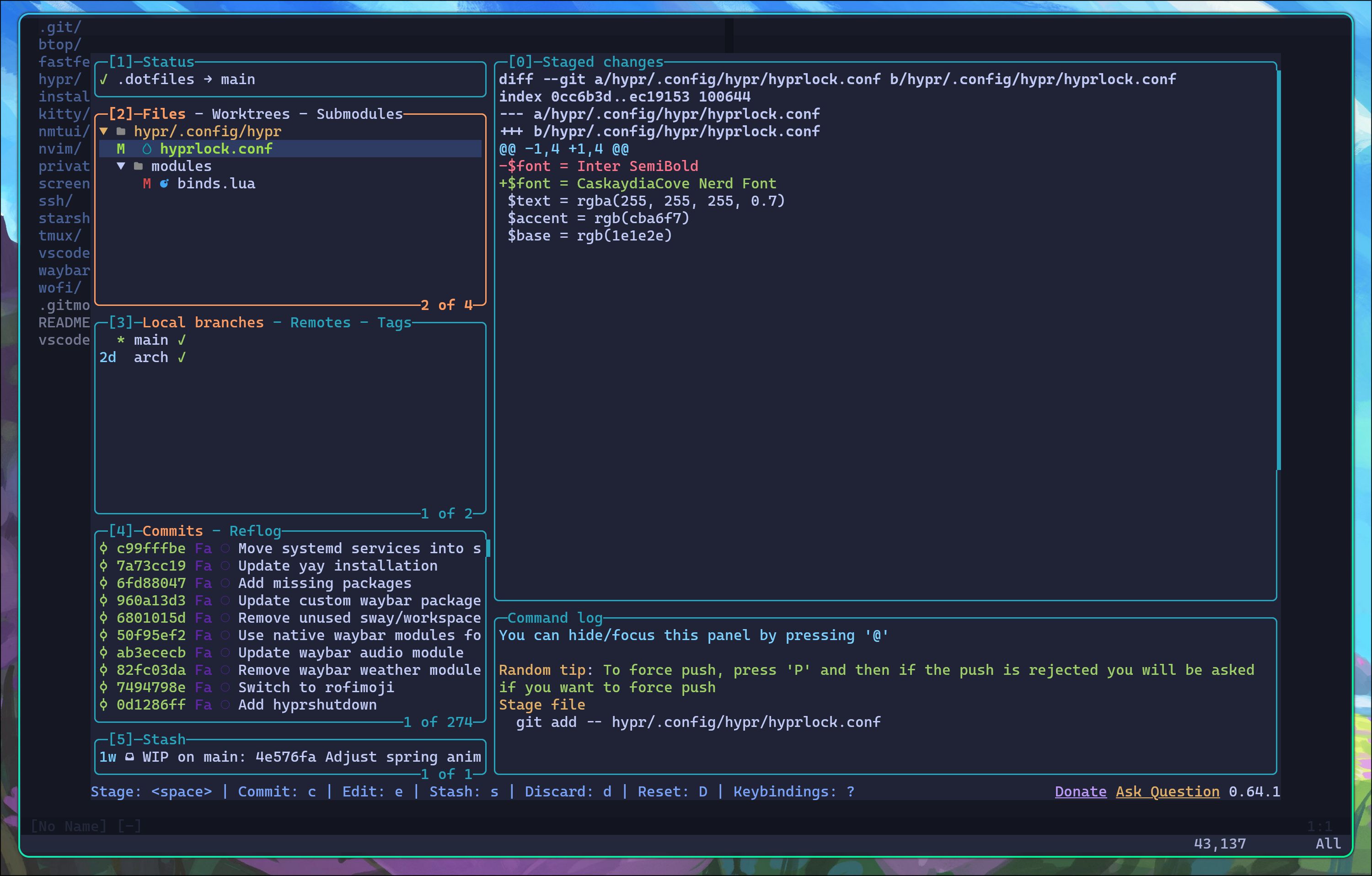Click the removed line '-$font = Inter SemiBold'
The image size is (1372, 876).
(599, 166)
